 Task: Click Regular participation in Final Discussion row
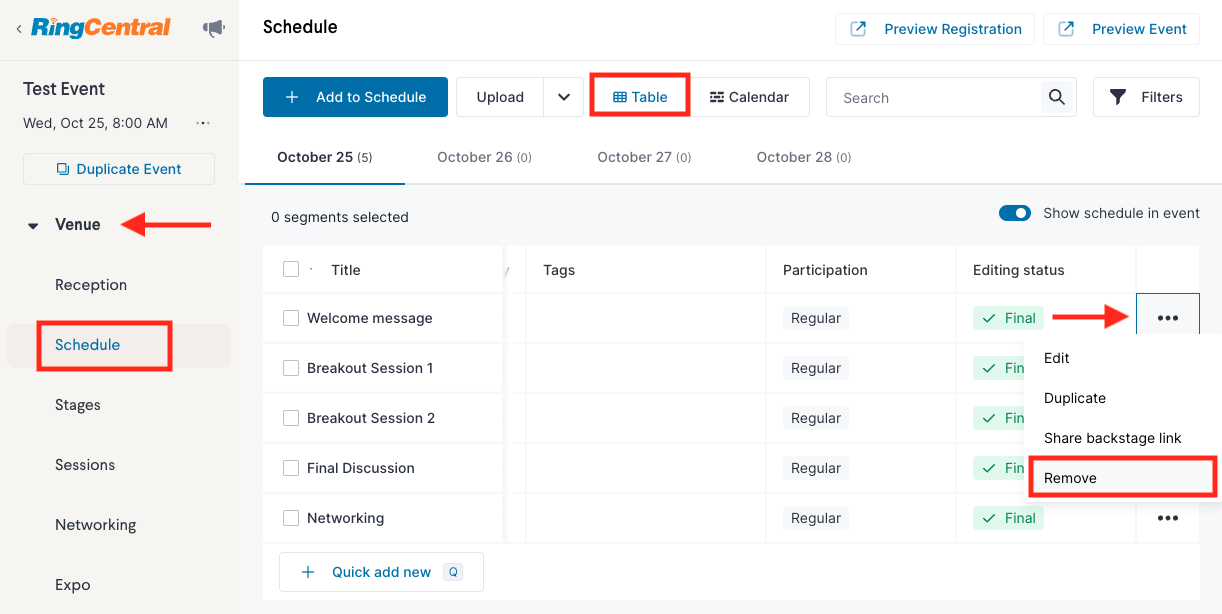816,468
